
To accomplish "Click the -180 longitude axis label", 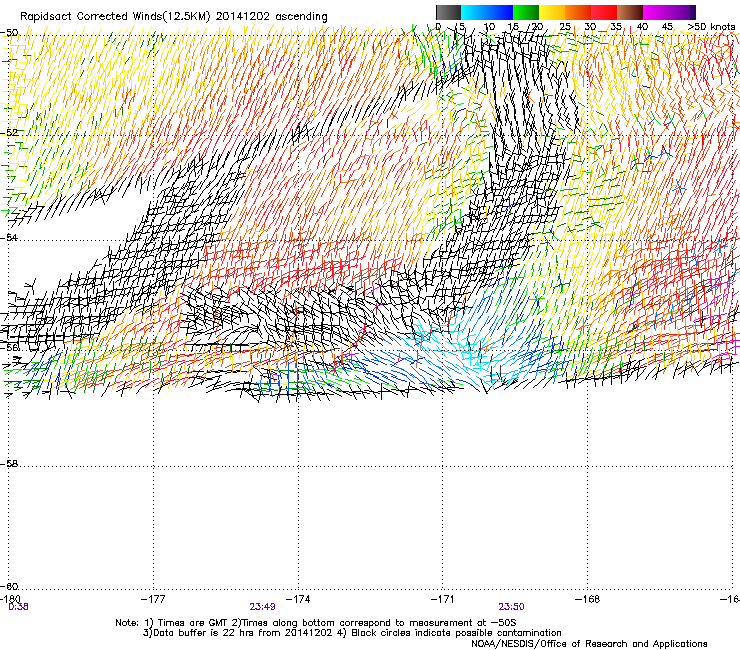I will (10, 599).
